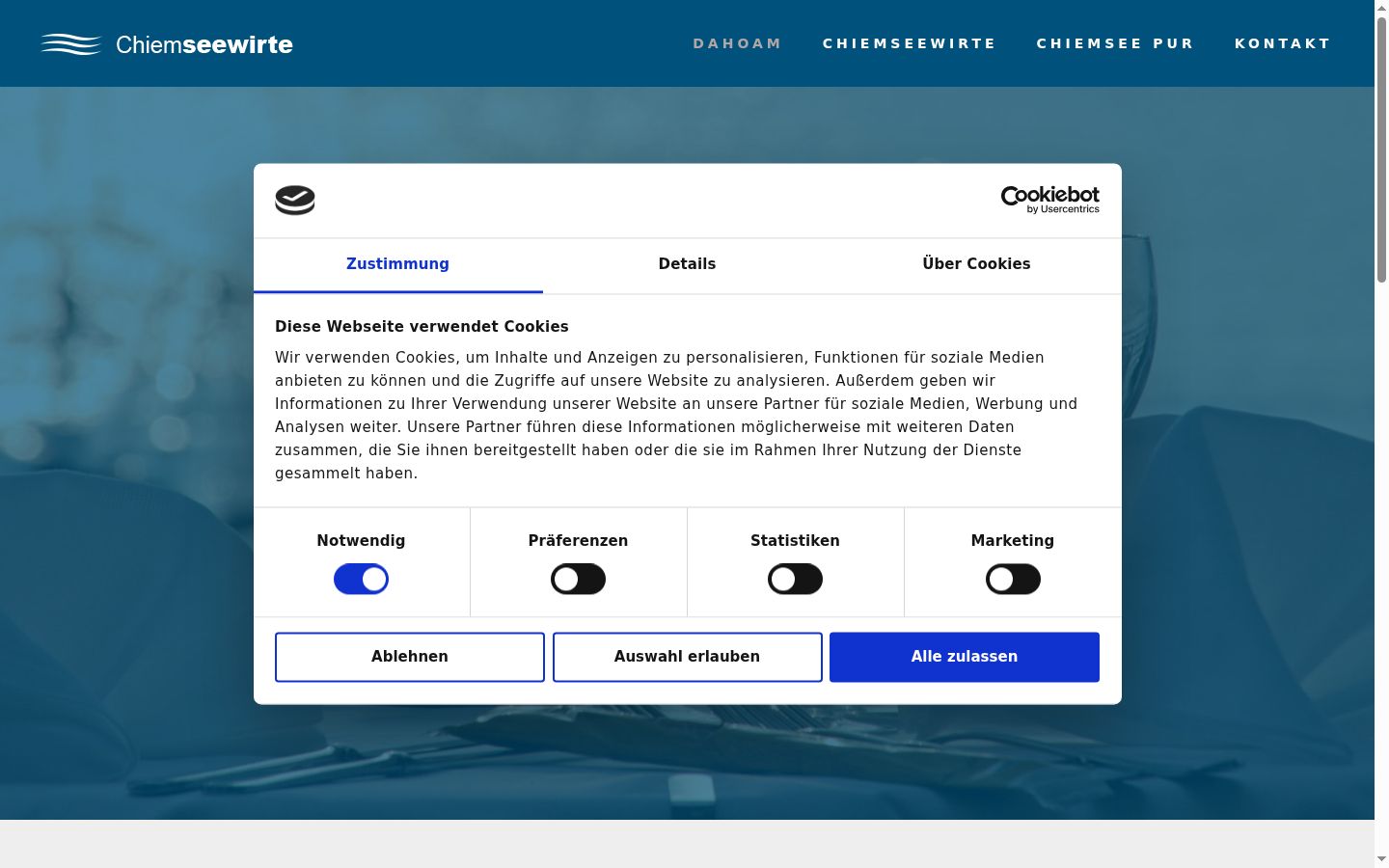Click the scrollbar down arrow
Screen dimensions: 1389x868
pyautogui.click(x=1381, y=859)
